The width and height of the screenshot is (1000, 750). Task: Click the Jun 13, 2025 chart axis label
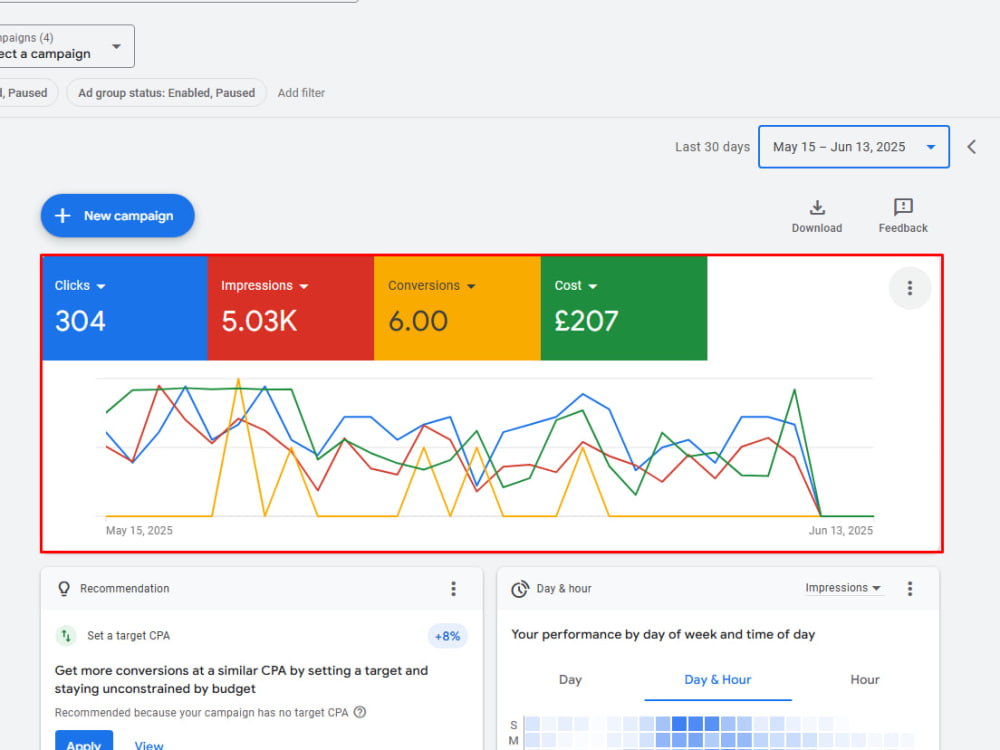click(x=841, y=531)
